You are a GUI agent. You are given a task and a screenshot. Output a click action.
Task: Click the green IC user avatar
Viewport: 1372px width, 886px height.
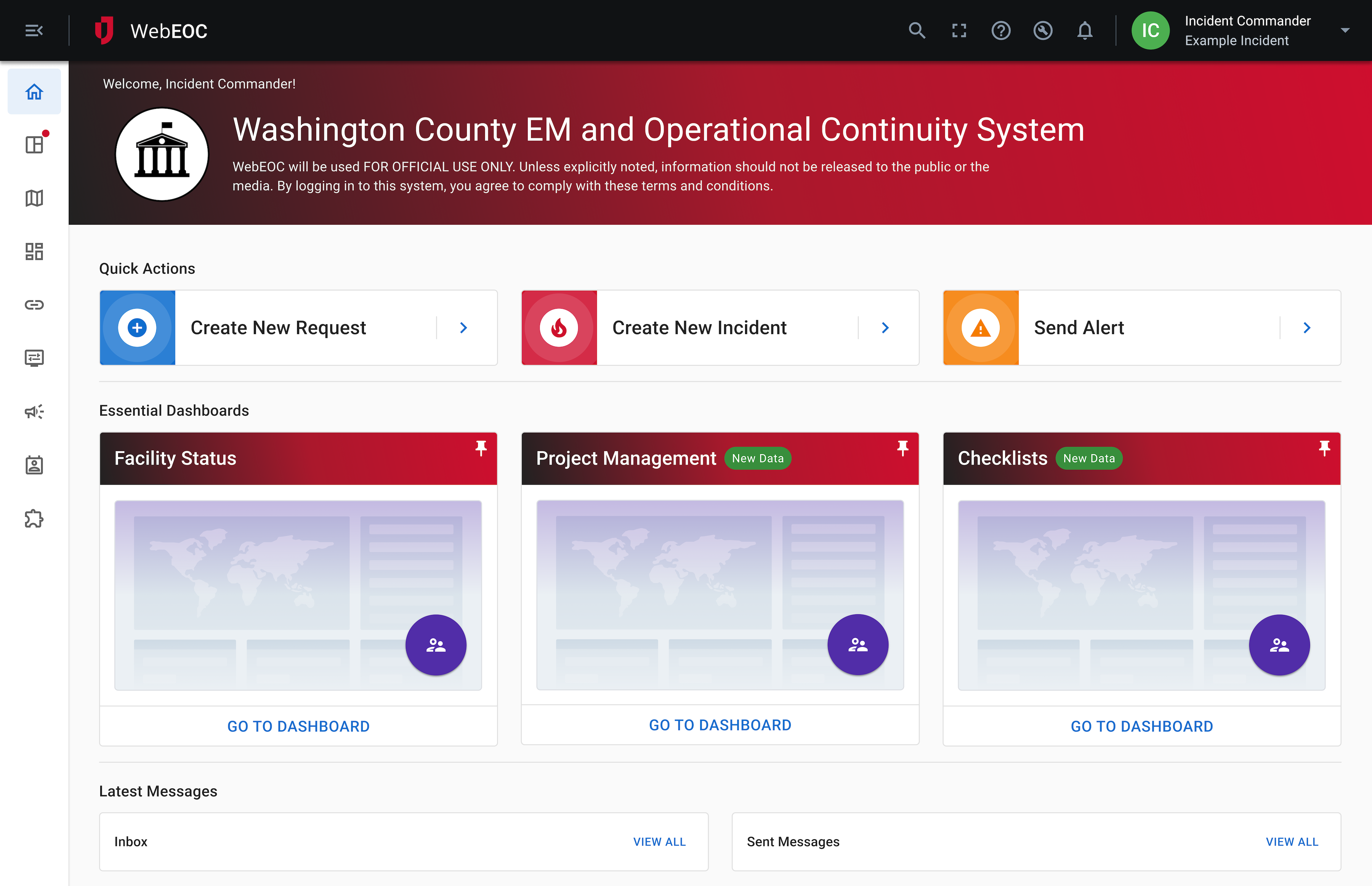[x=1151, y=30]
